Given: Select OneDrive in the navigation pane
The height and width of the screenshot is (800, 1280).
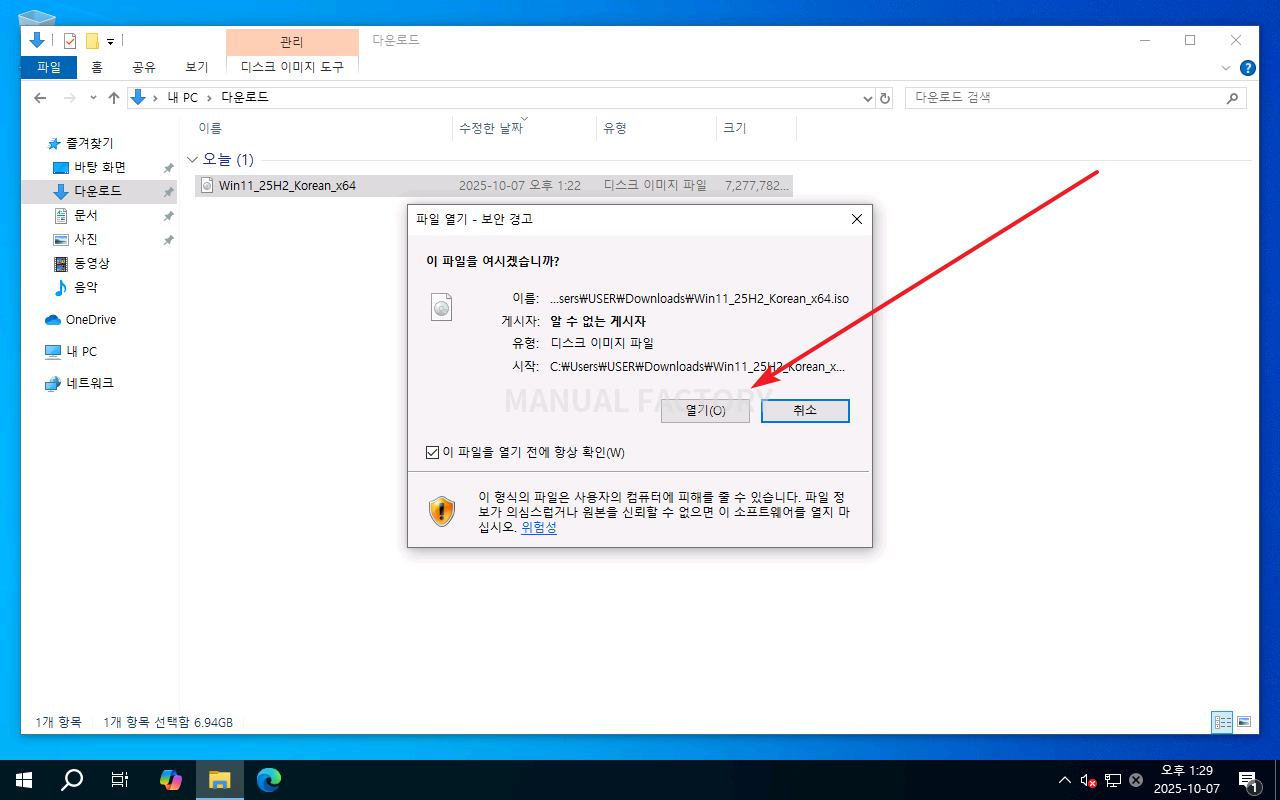Looking at the screenshot, I should click(90, 320).
